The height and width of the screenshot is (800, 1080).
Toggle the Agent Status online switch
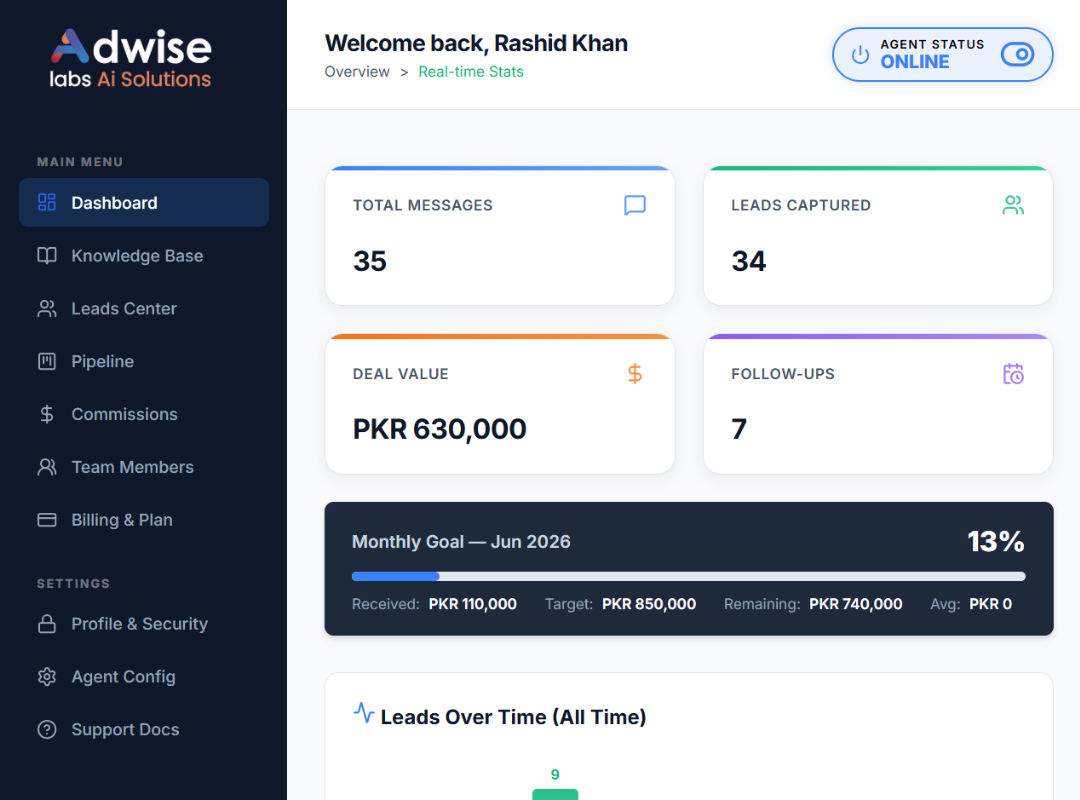(x=1017, y=54)
